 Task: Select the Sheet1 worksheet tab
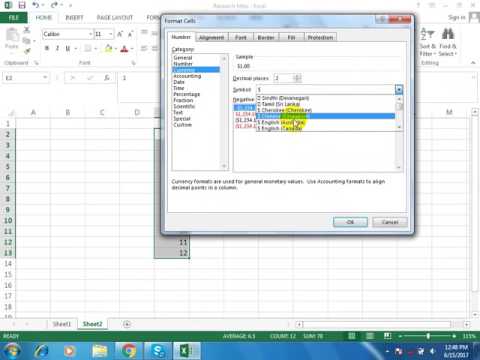click(62, 324)
